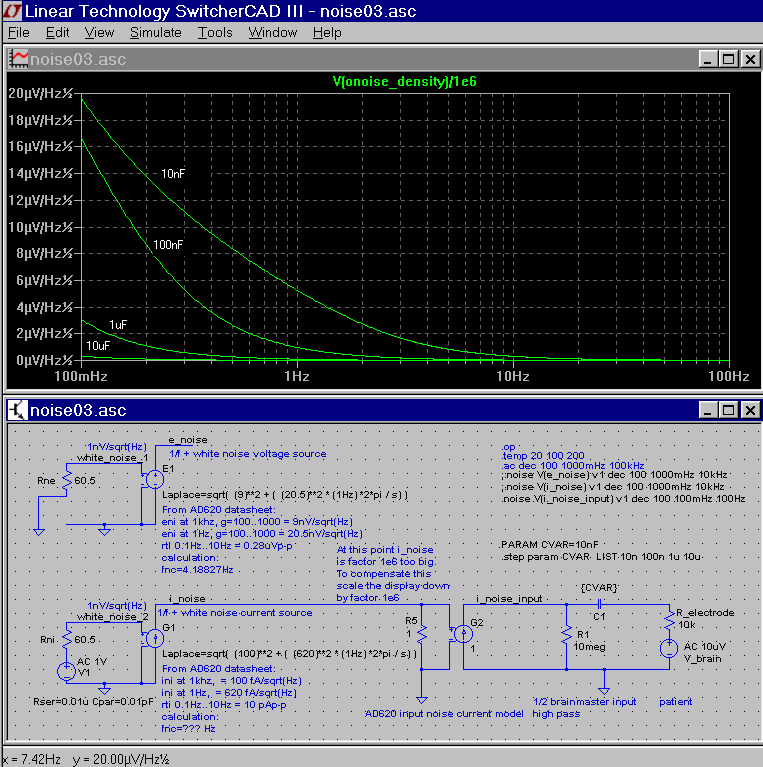Open the schematic window's control-menu icon
Image resolution: width=763 pixels, height=767 pixels.
(18, 410)
